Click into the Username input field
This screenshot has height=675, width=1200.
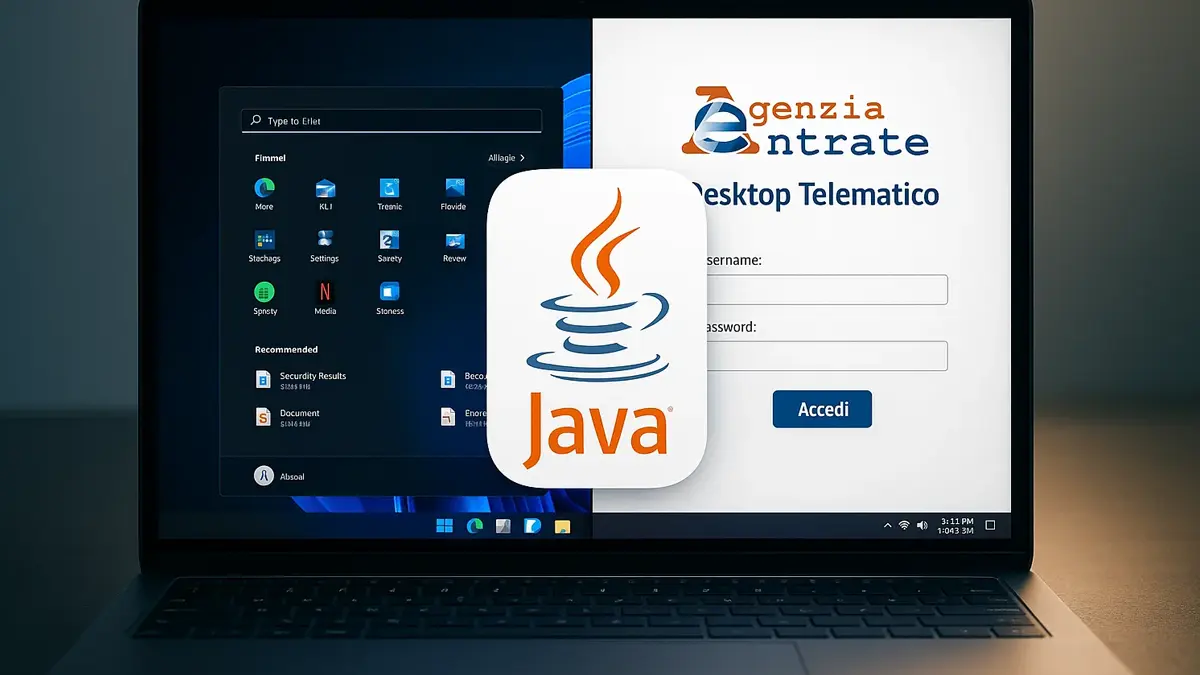pos(828,290)
